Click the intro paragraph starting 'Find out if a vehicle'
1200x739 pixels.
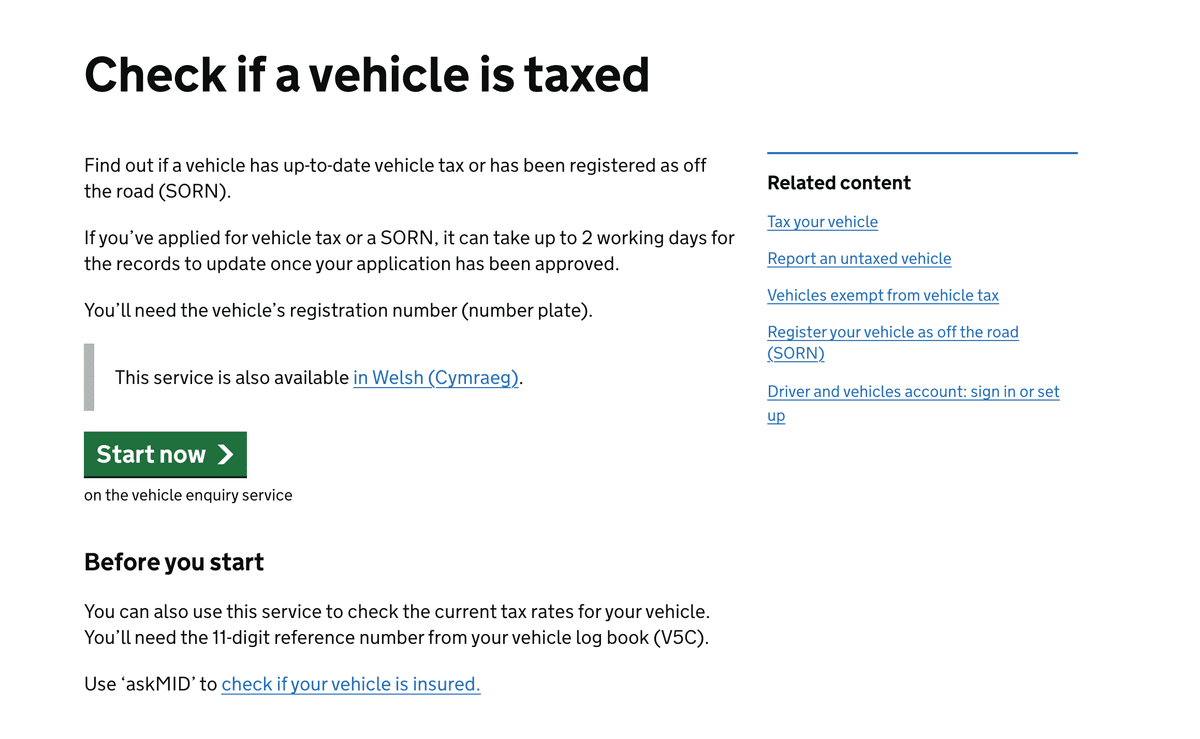(396, 178)
